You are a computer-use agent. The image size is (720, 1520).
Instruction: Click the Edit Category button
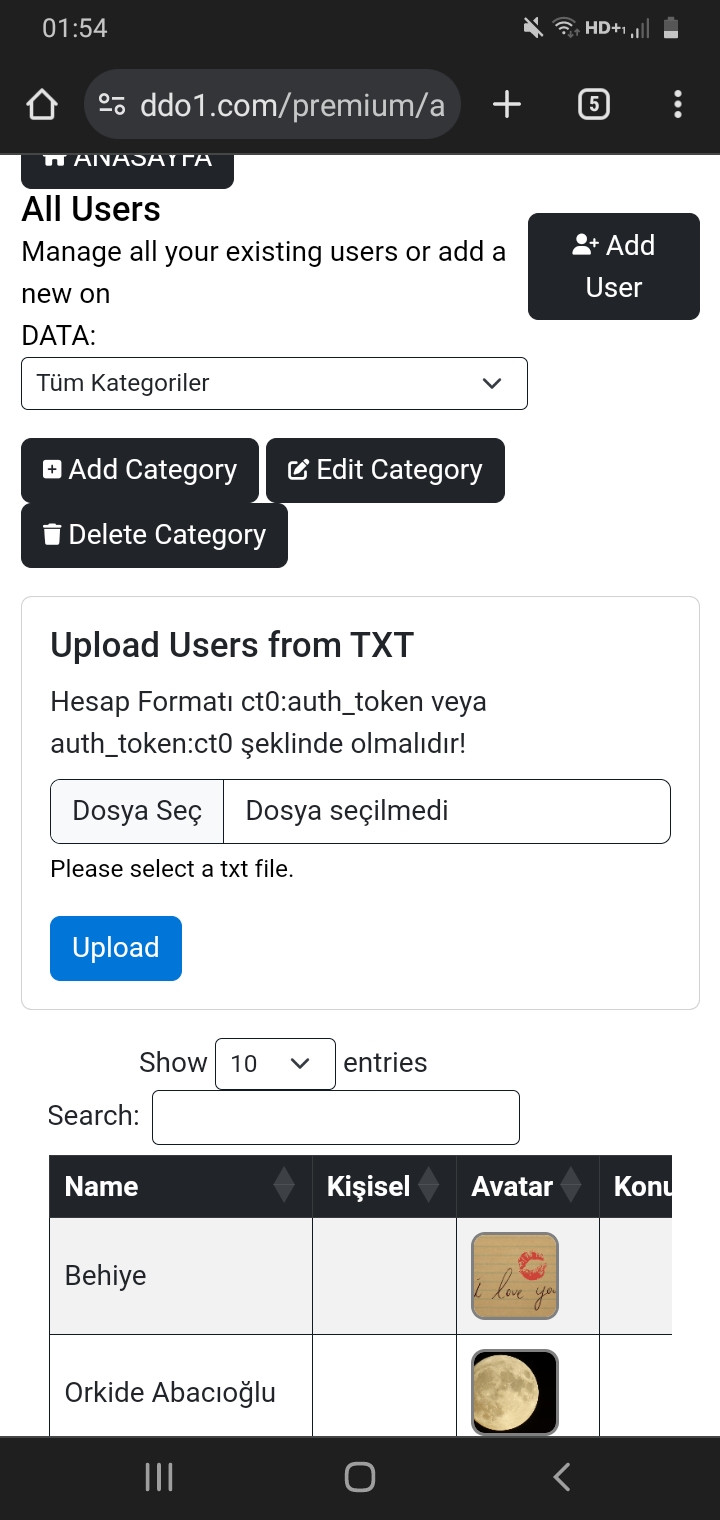pos(385,470)
